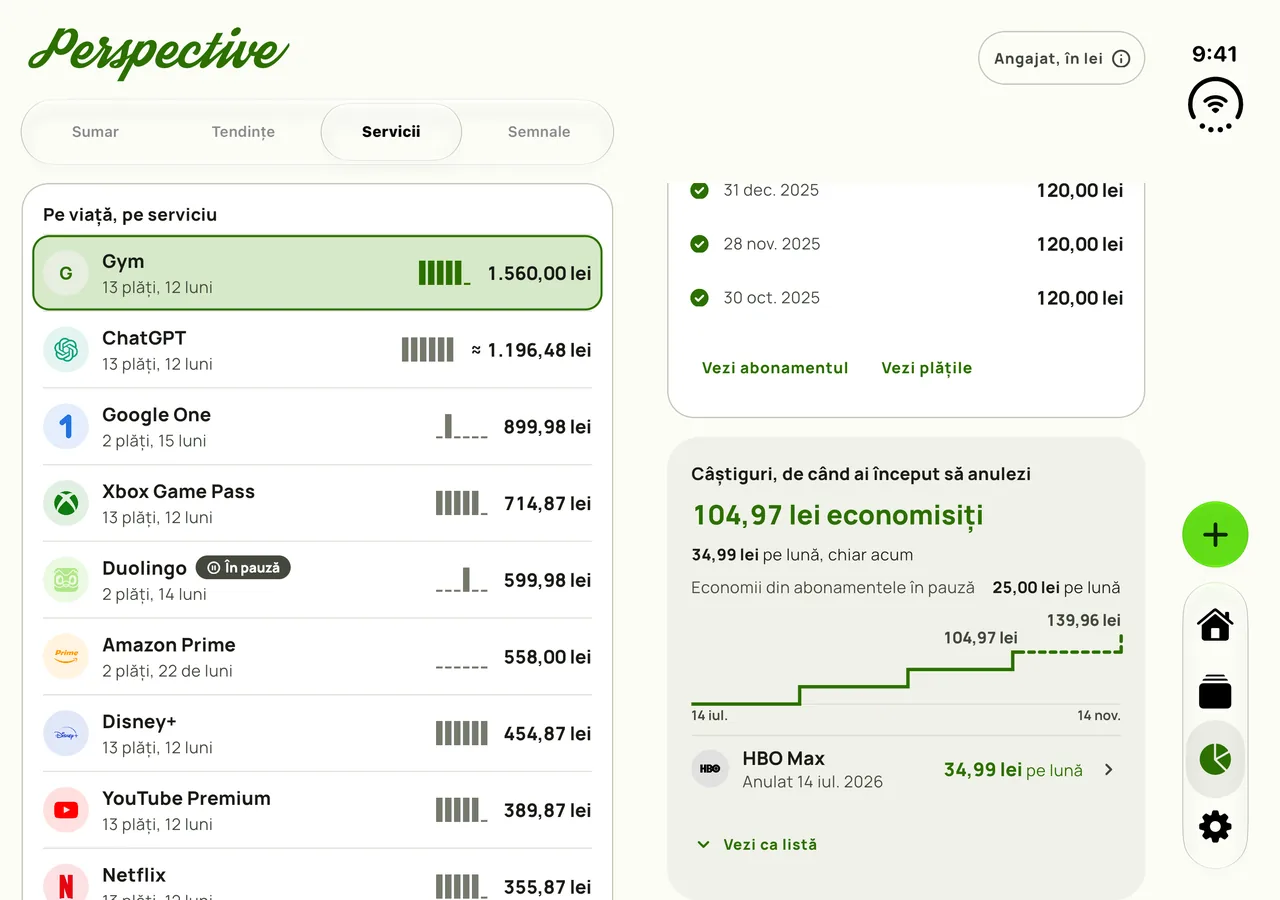
Task: Click the savings step chart line
Action: (x=906, y=670)
